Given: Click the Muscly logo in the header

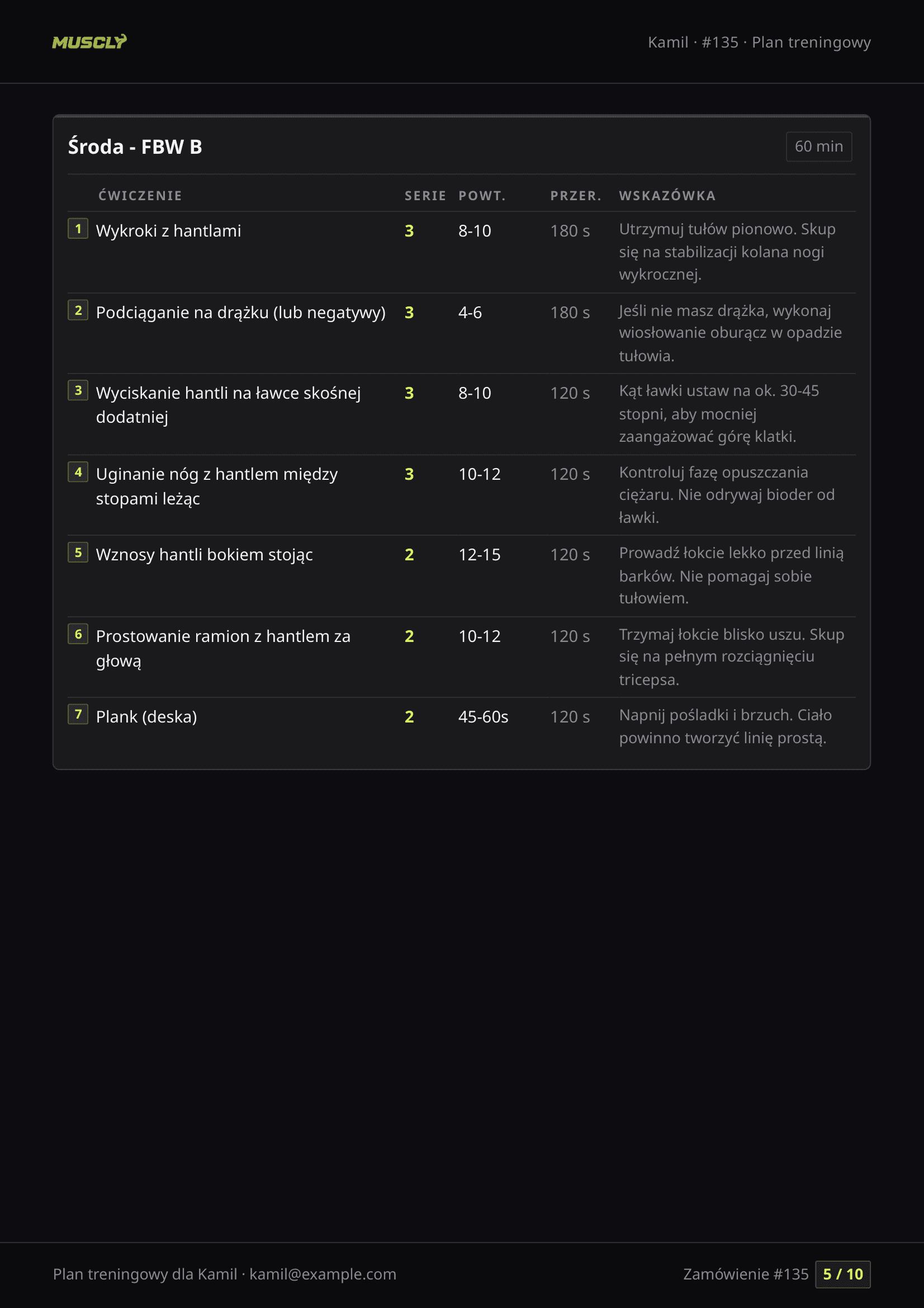Looking at the screenshot, I should (x=89, y=42).
